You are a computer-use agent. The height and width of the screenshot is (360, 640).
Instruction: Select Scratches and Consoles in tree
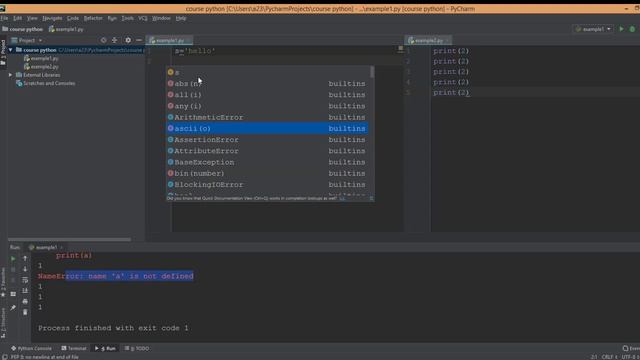point(49,83)
